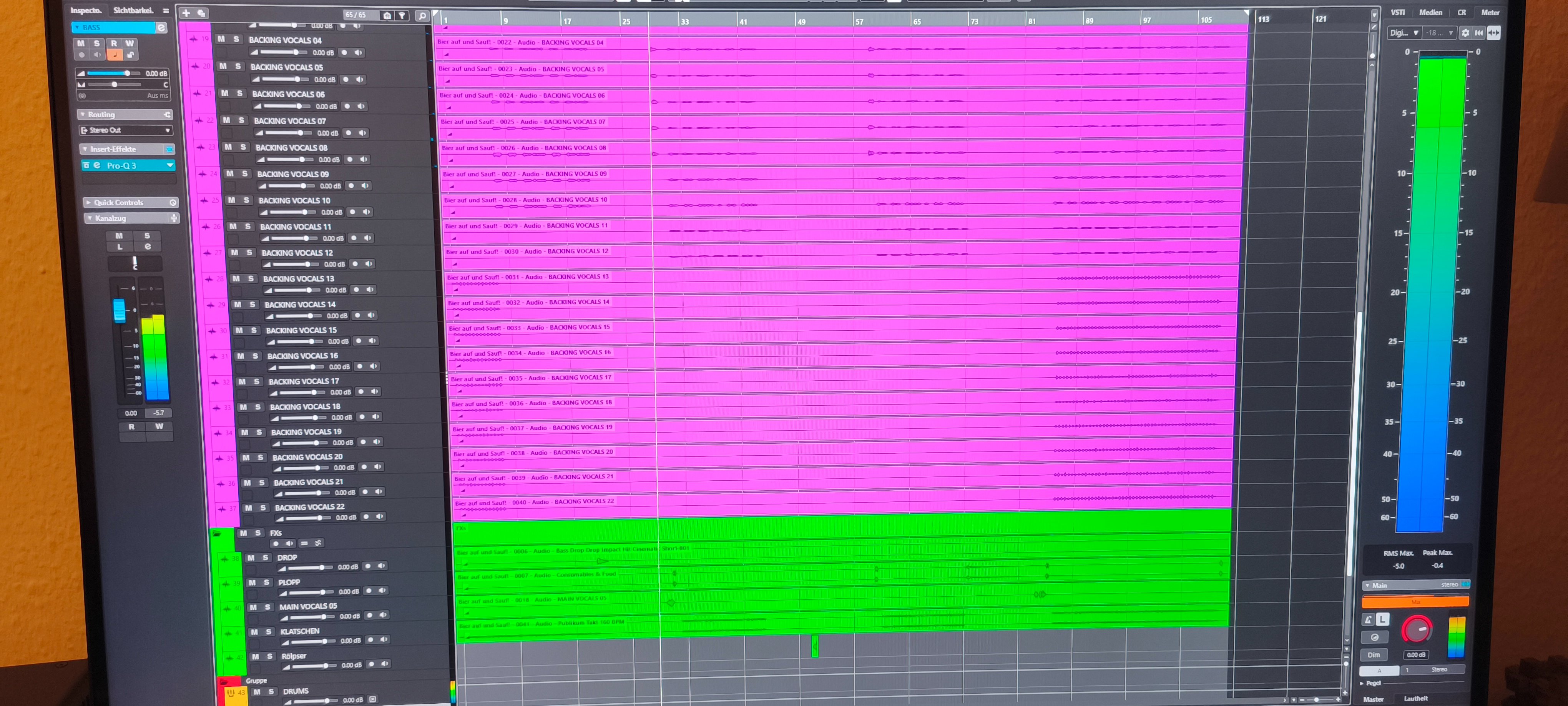Open the Digi meter scale dropdown
This screenshot has height=706, width=1568.
click(x=1404, y=33)
